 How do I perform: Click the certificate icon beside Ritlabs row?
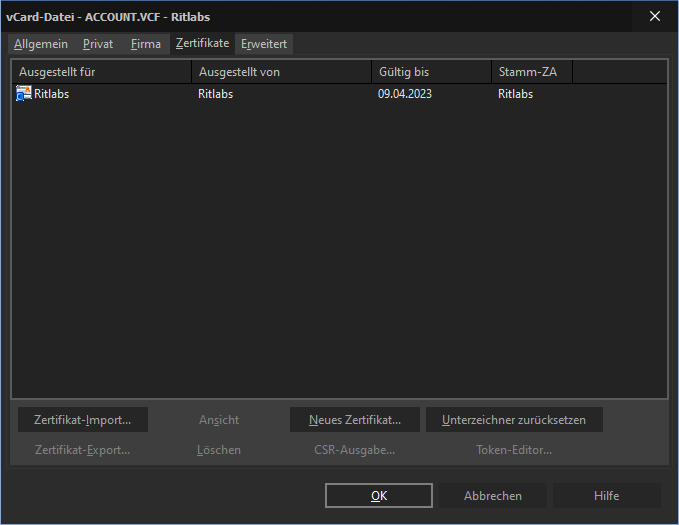click(24, 94)
